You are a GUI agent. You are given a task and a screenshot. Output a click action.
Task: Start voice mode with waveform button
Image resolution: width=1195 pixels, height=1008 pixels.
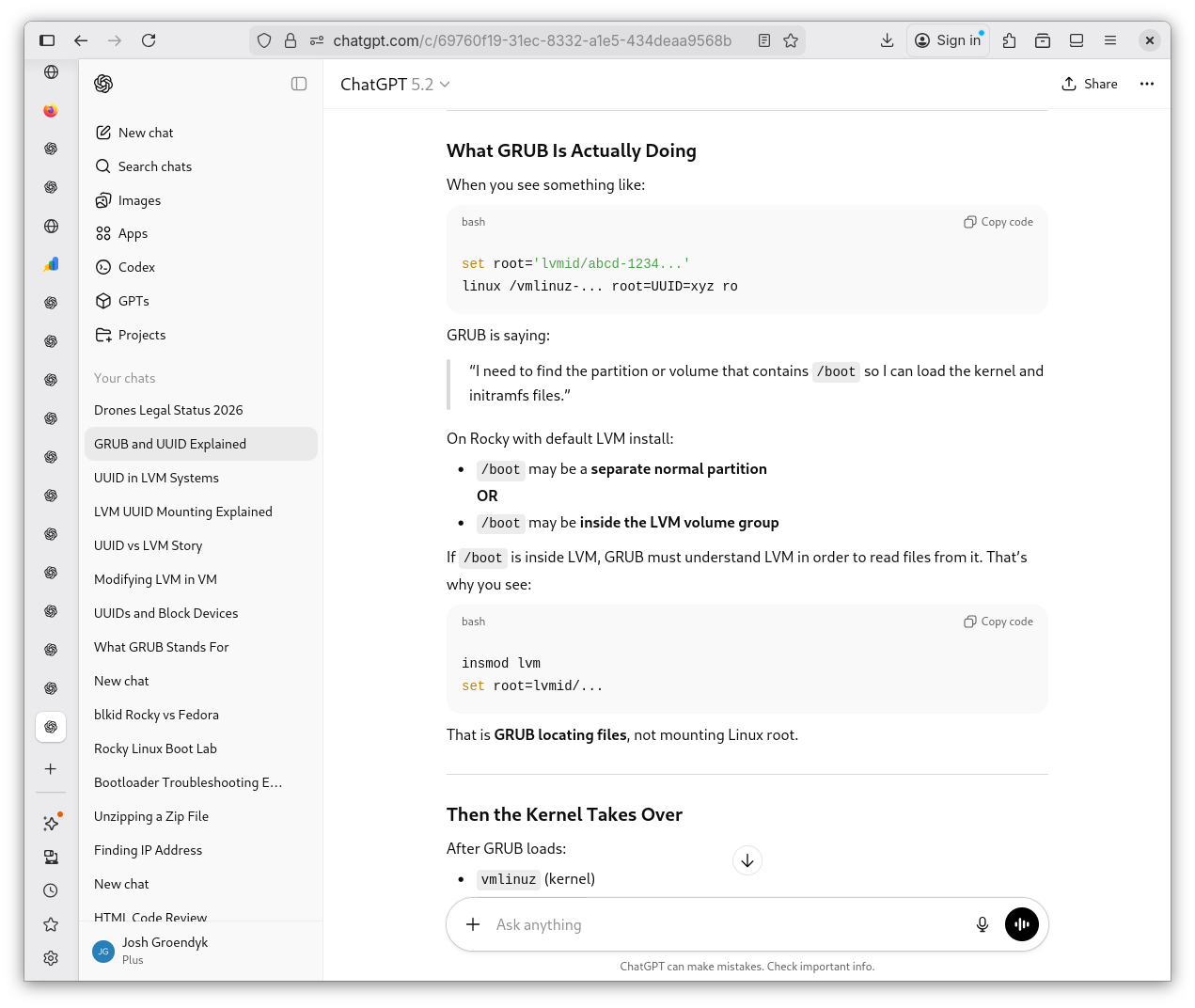[x=1022, y=924]
